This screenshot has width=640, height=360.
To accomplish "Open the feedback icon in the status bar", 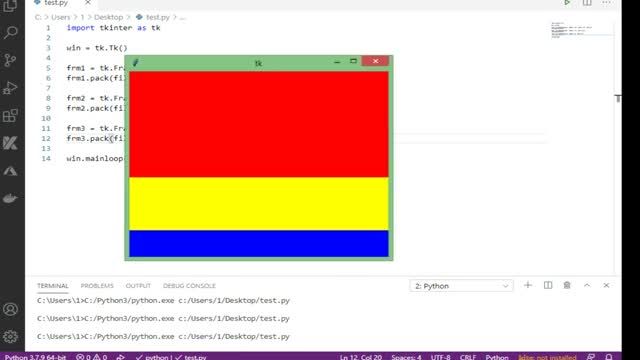I will [591, 357].
